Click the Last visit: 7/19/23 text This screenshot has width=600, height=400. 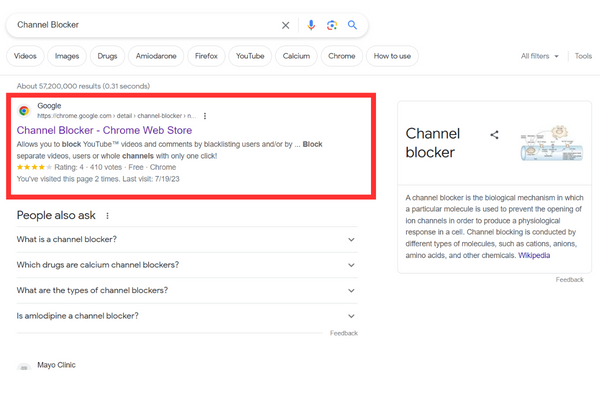[x=151, y=179]
